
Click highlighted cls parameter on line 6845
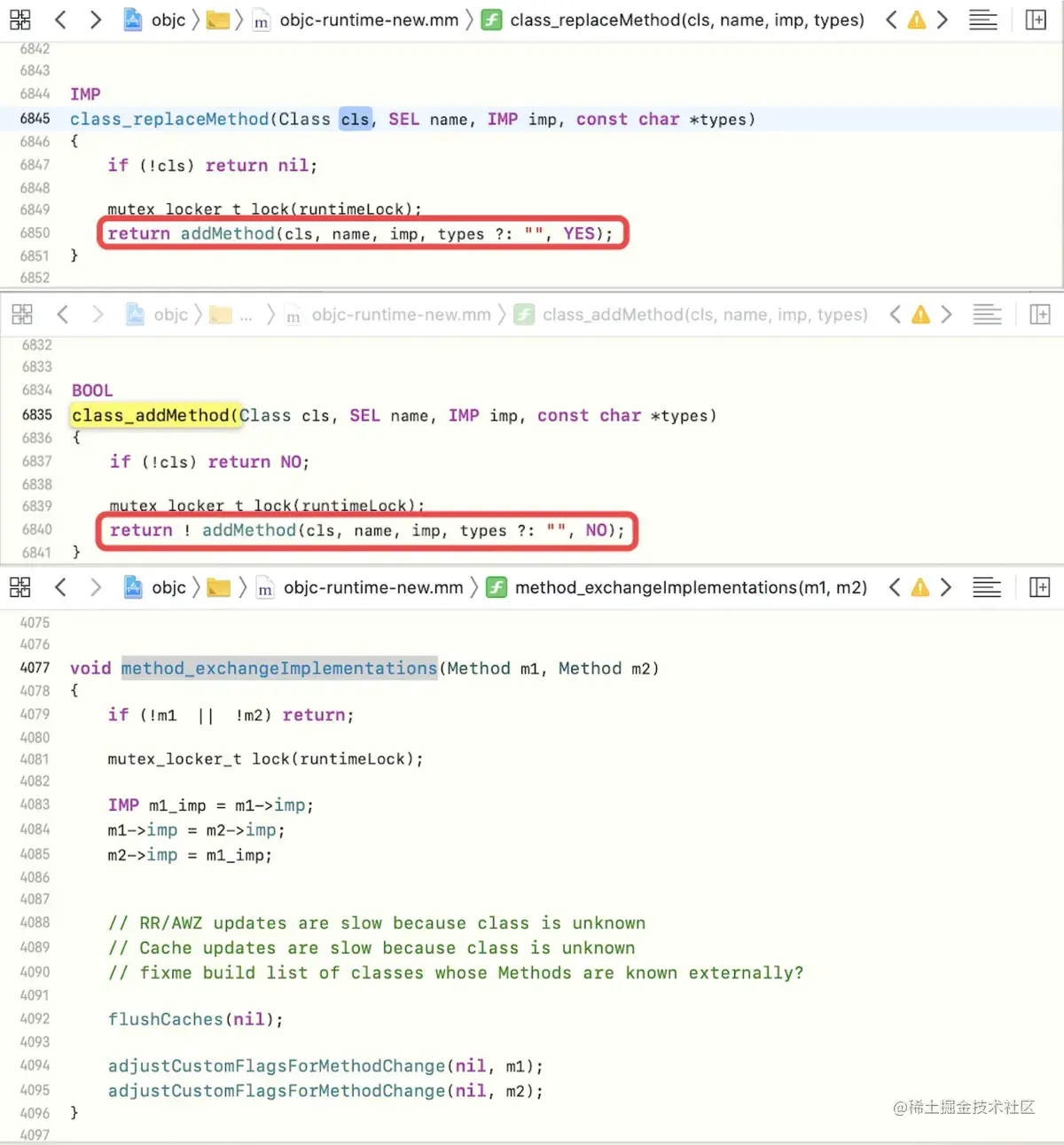click(355, 119)
